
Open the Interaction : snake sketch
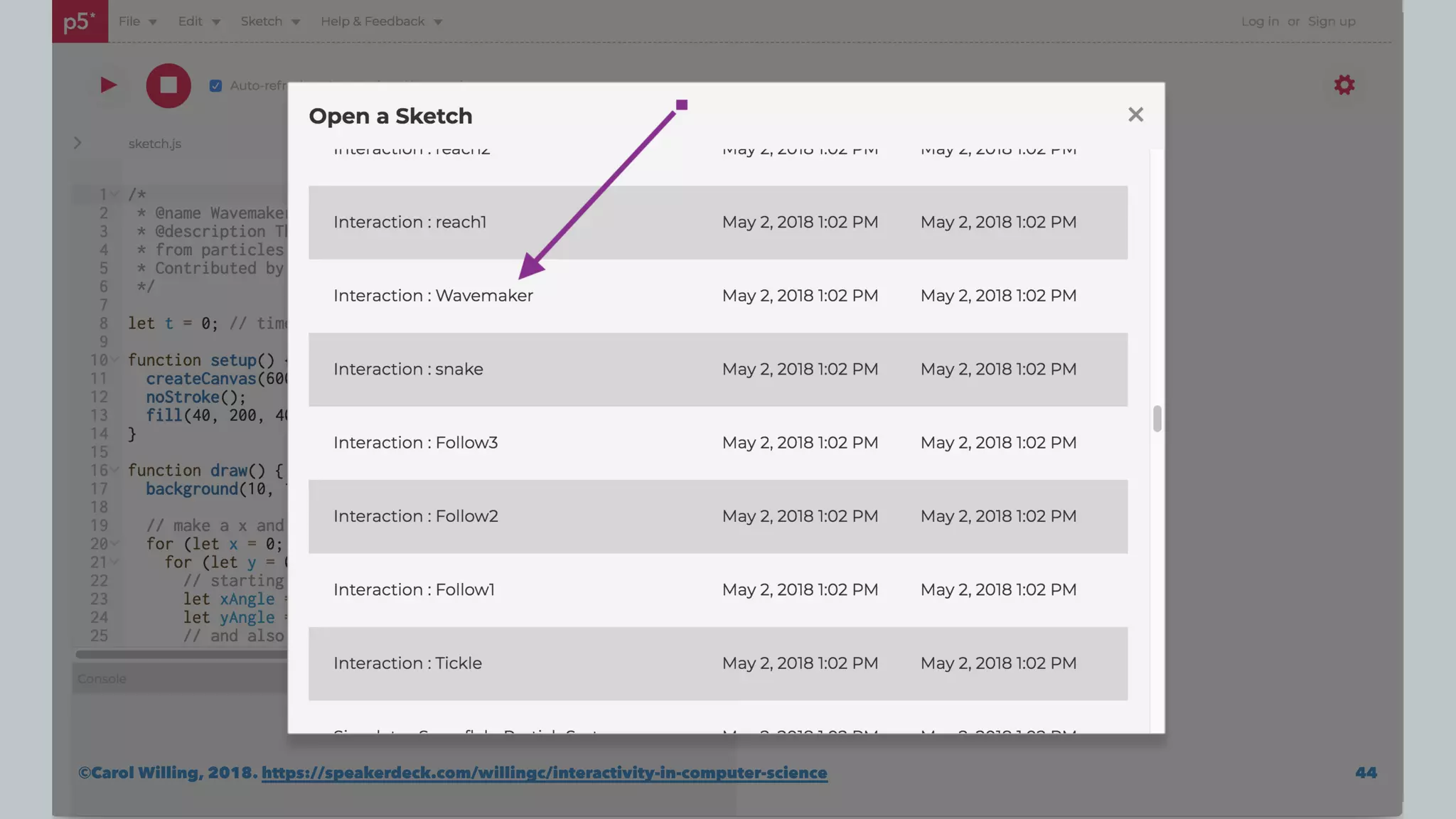pos(408,369)
